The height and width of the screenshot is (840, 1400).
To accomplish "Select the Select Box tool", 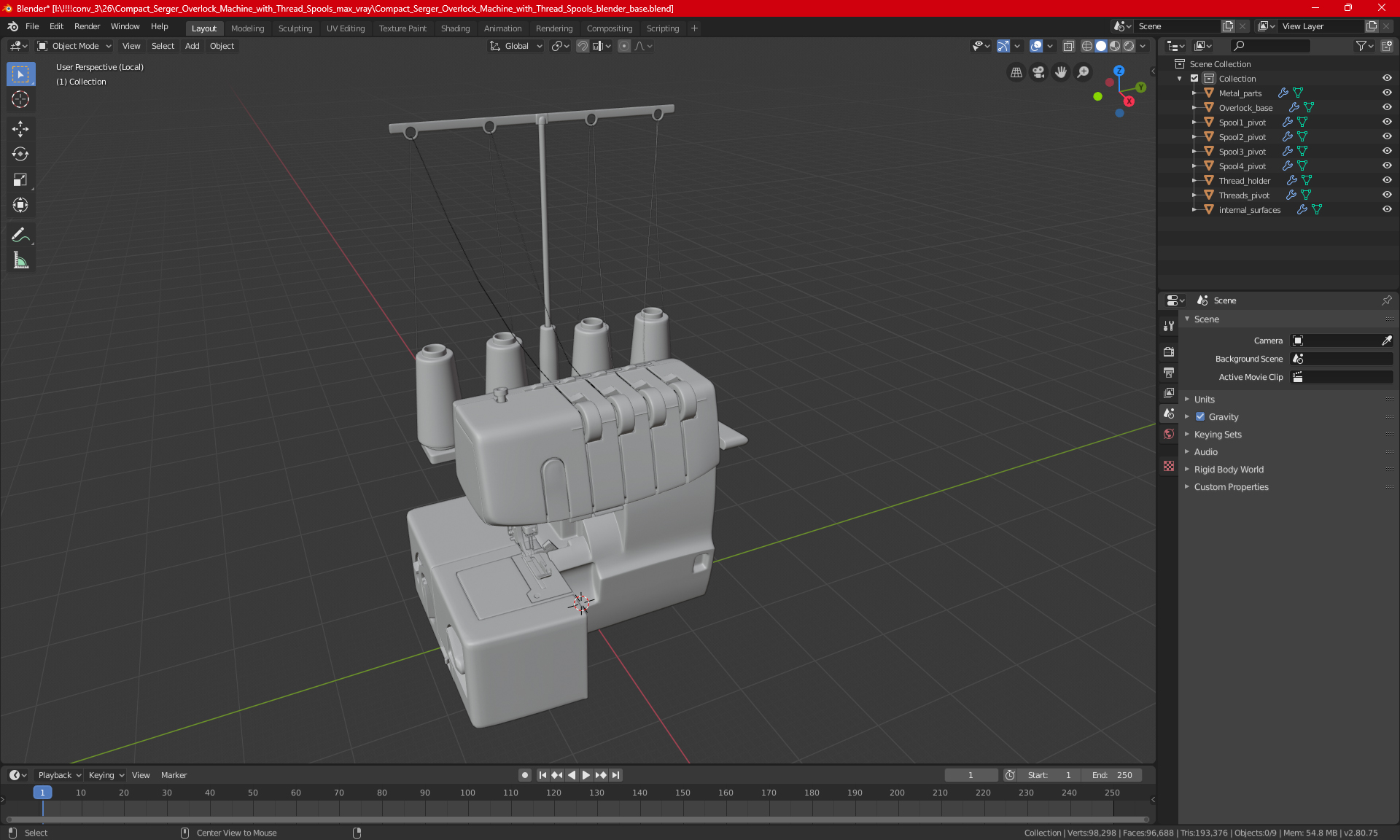I will (x=20, y=74).
